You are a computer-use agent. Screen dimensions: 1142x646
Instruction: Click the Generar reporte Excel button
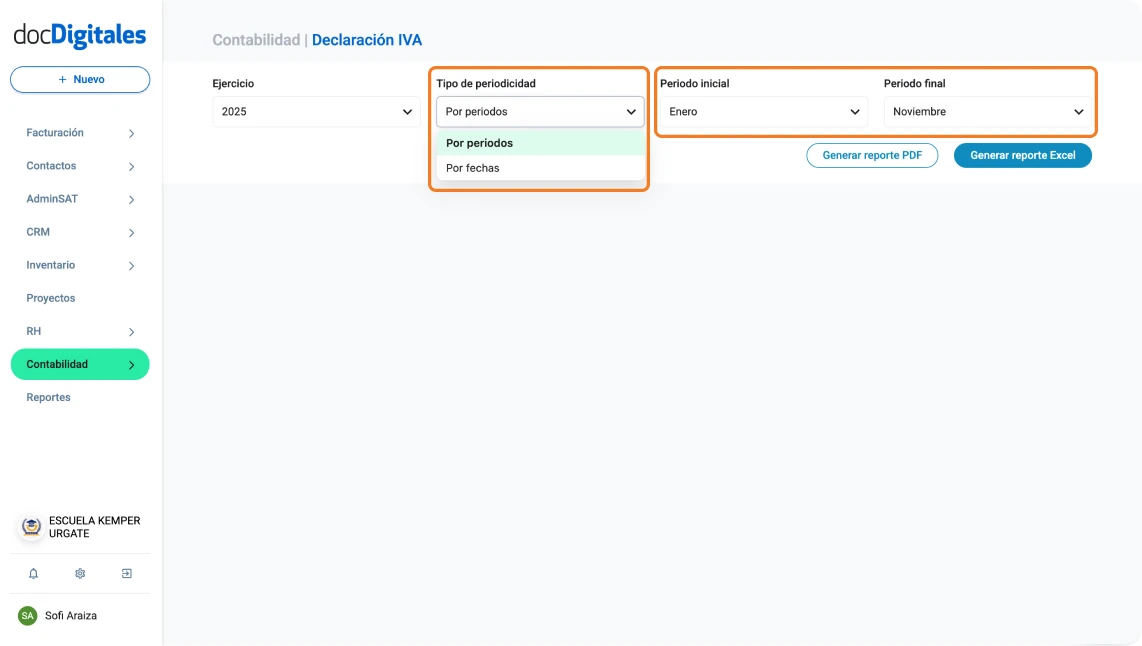coord(1022,156)
